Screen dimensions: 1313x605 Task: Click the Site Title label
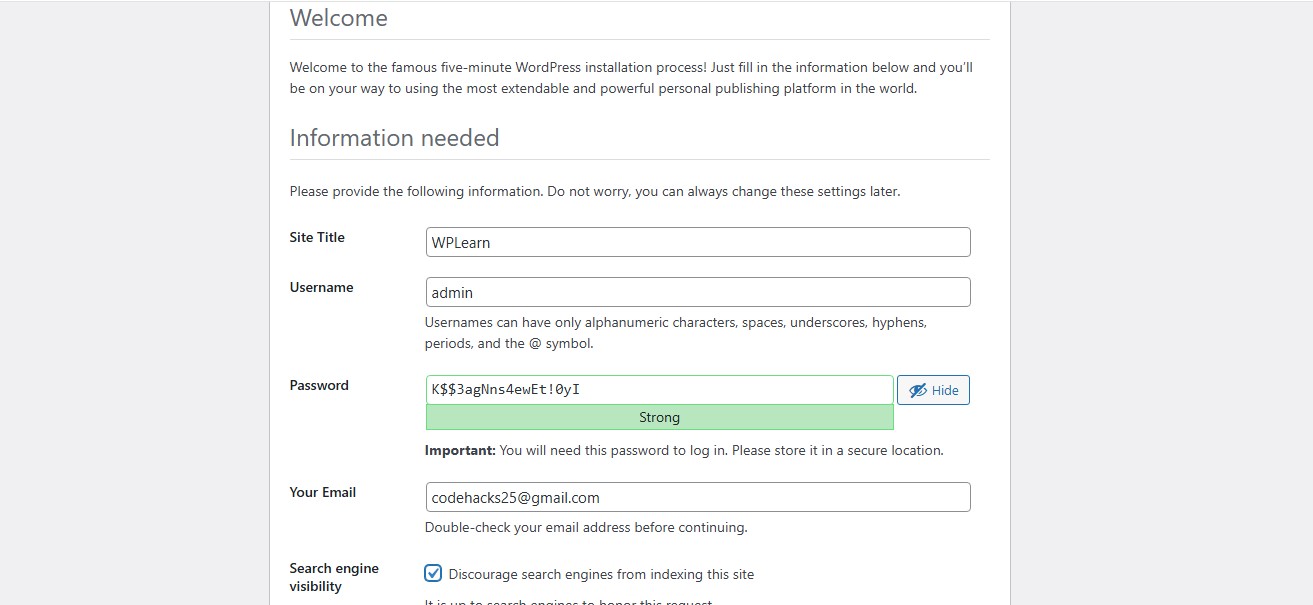pyautogui.click(x=317, y=237)
